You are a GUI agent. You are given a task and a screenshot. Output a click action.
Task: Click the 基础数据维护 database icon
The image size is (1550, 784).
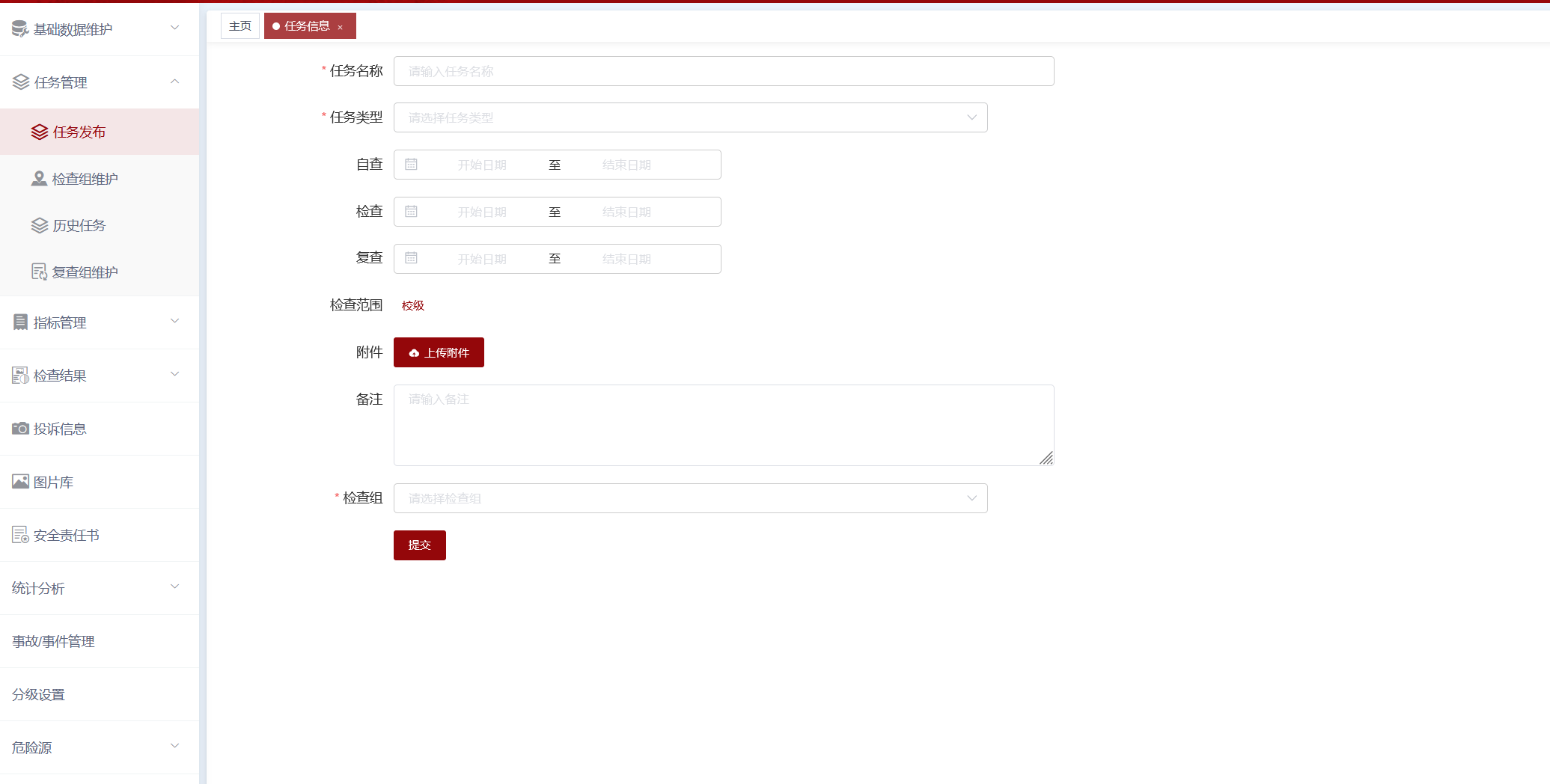[x=20, y=29]
